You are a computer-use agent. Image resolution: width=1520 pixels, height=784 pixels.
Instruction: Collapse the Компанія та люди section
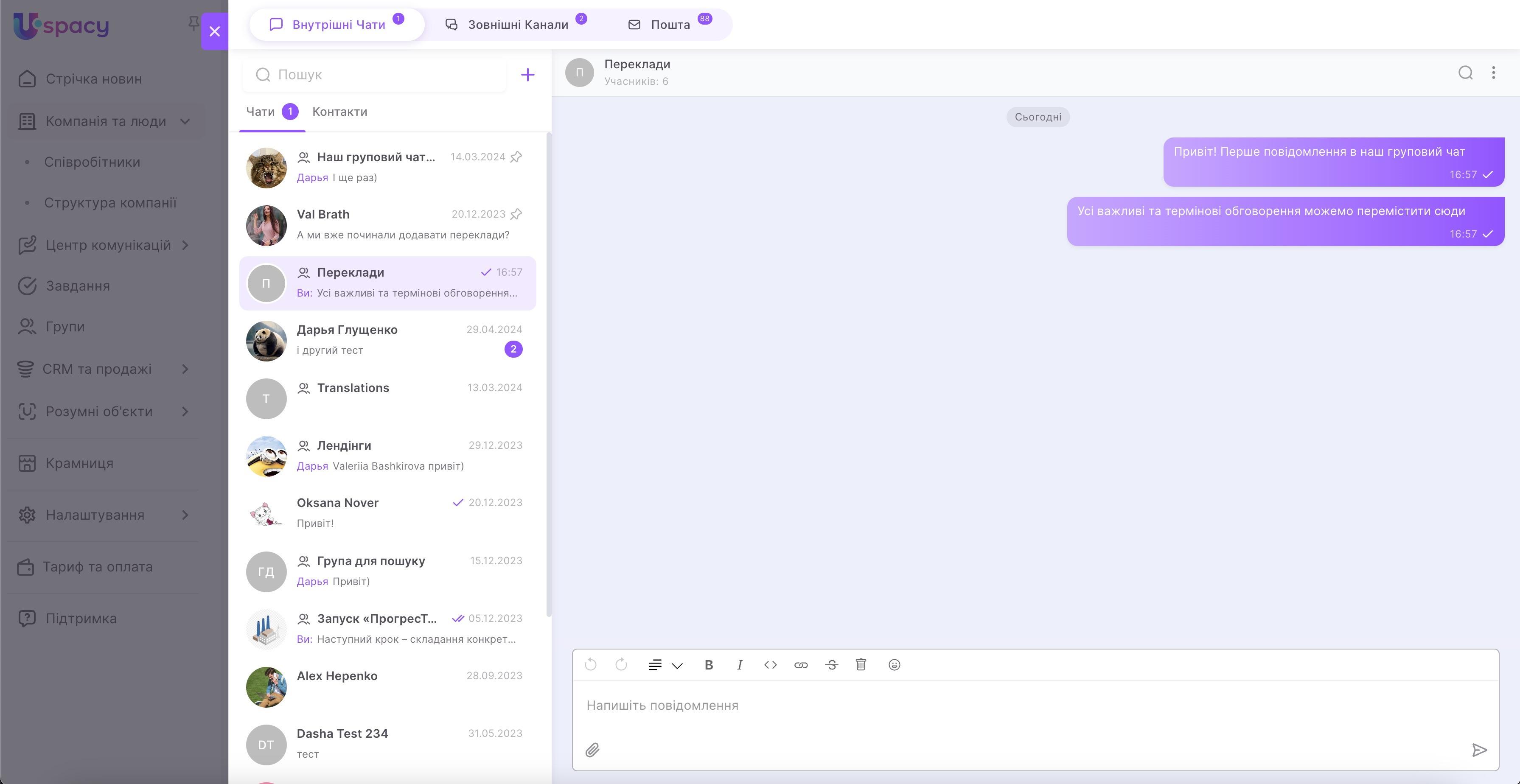(185, 121)
